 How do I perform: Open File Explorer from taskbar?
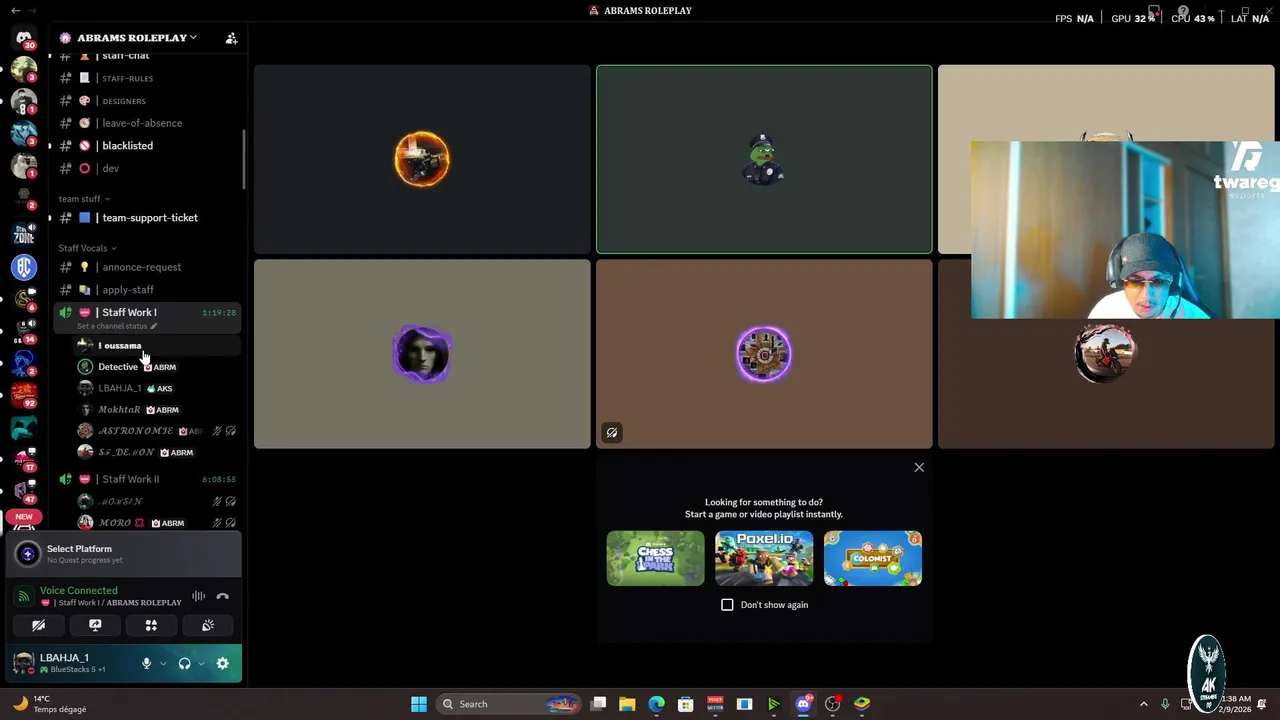(x=627, y=704)
